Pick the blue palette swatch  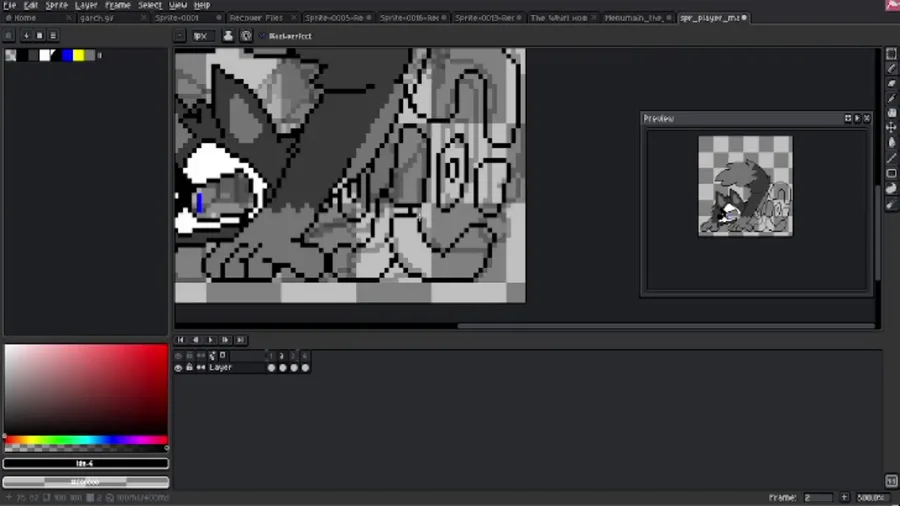67,55
